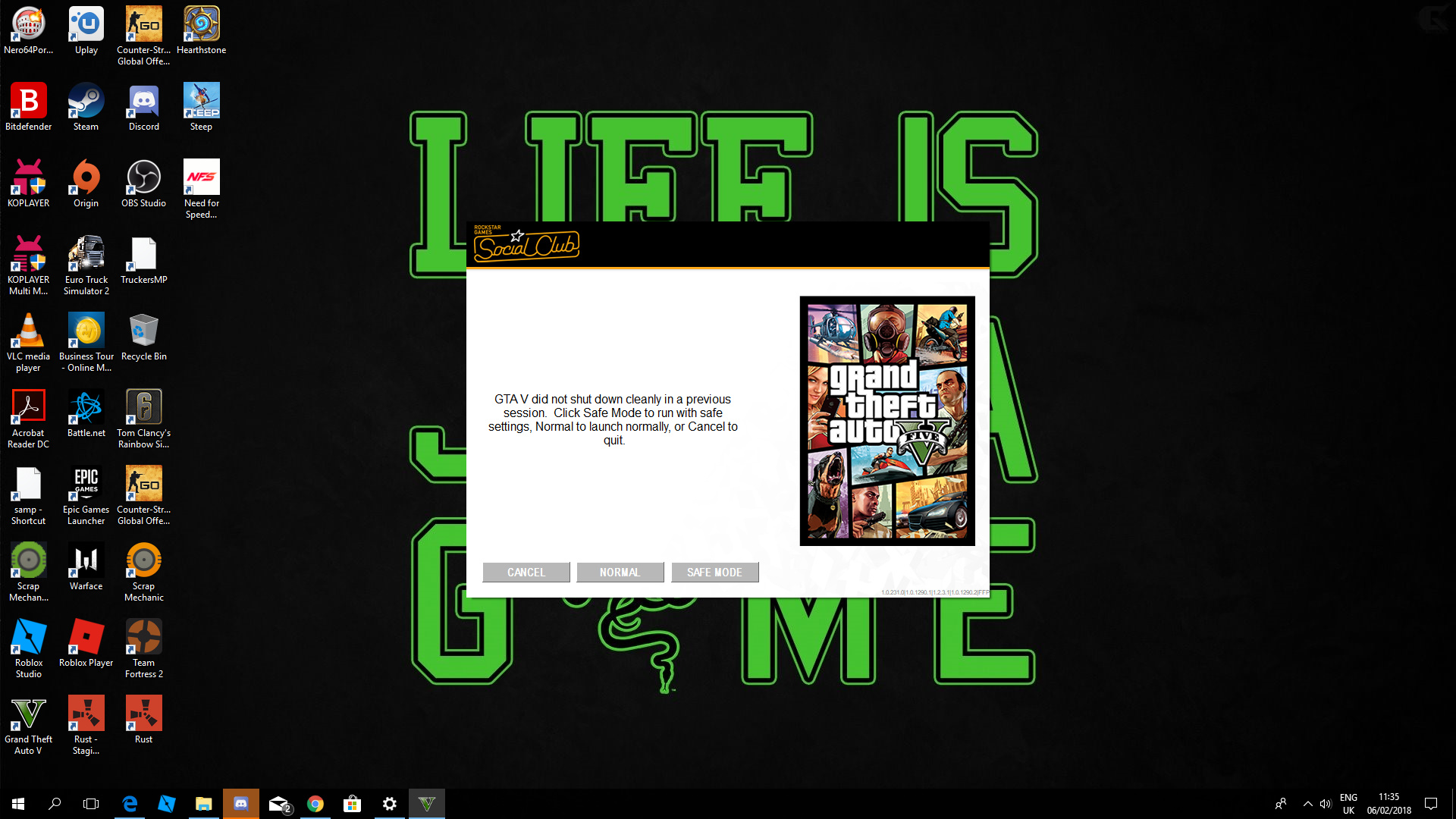Switch to GTA V taskbar item
Screen dimensions: 1456x819
pos(427,804)
